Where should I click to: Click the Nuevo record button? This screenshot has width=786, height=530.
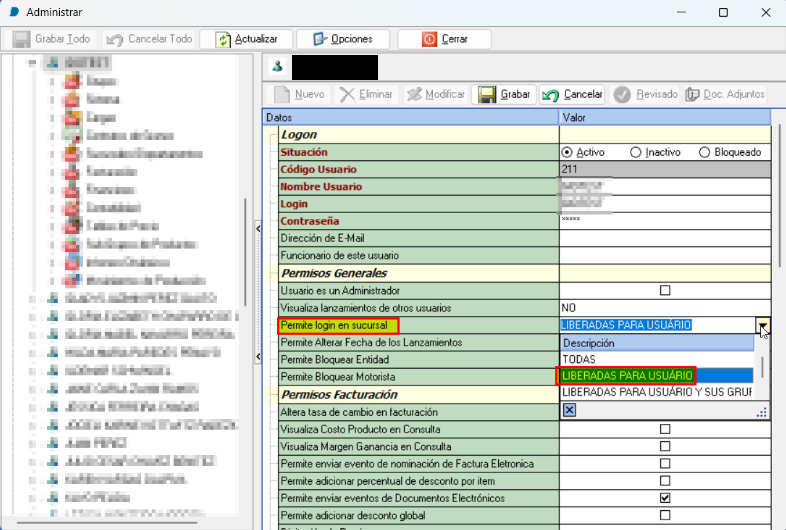click(x=299, y=94)
